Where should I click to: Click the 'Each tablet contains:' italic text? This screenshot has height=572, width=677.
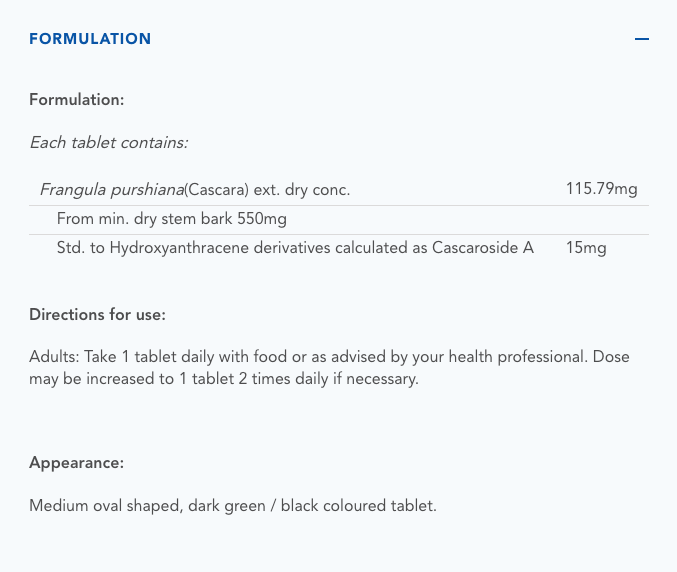108,142
